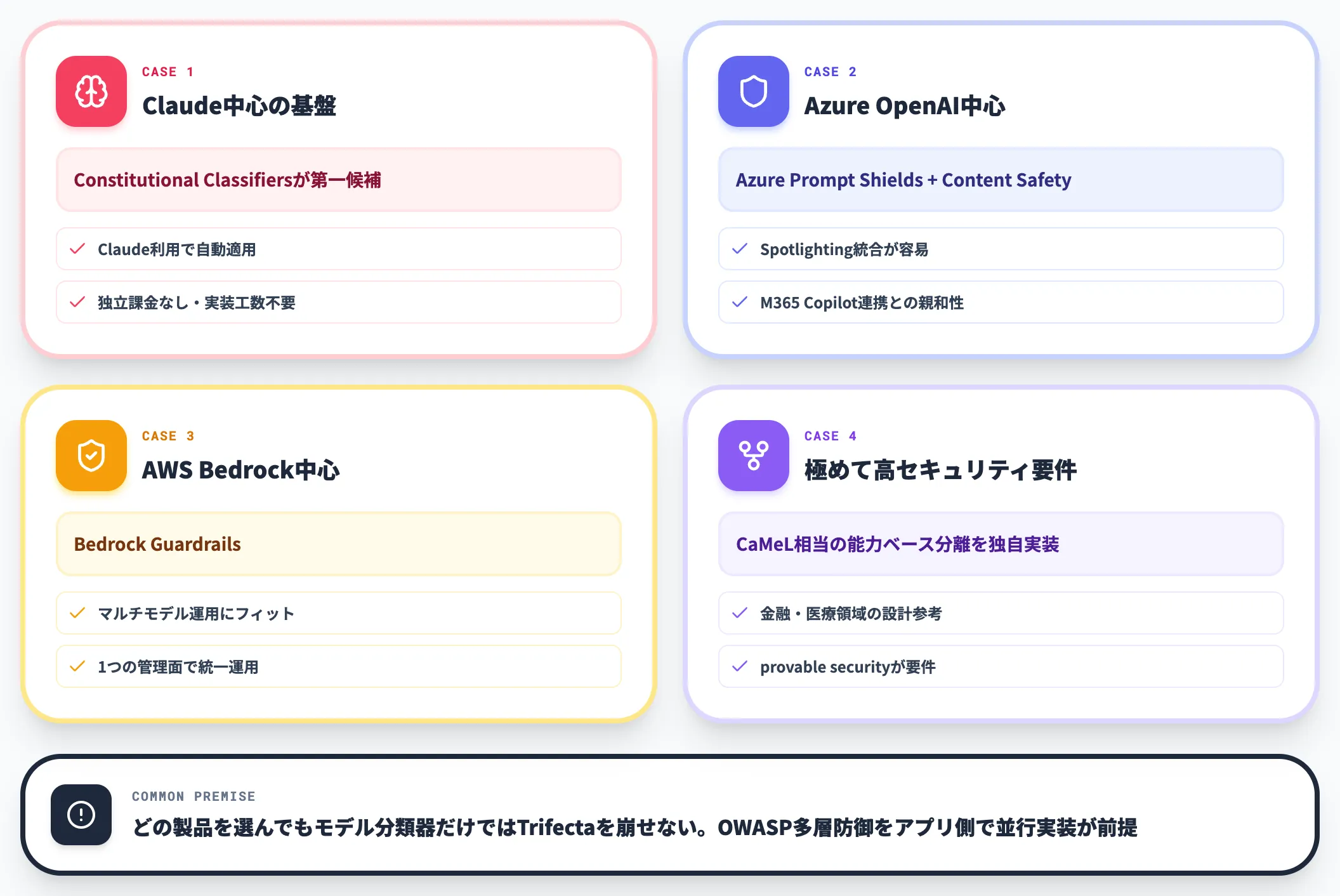Click the text マルチモデル運用にフィット
The width and height of the screenshot is (1340, 896).
196,614
